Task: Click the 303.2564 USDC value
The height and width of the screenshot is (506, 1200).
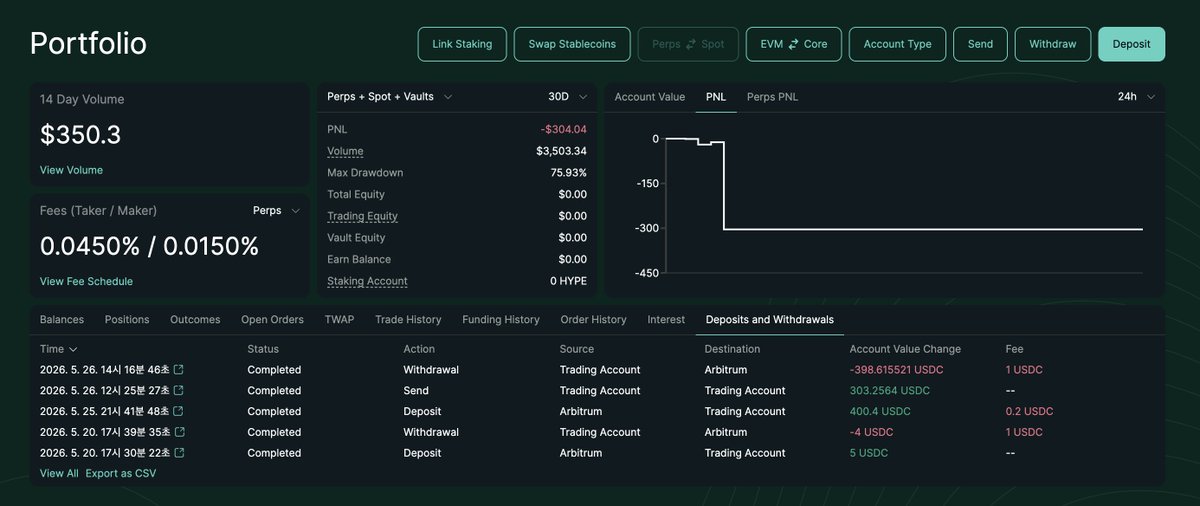Action: coord(889,391)
